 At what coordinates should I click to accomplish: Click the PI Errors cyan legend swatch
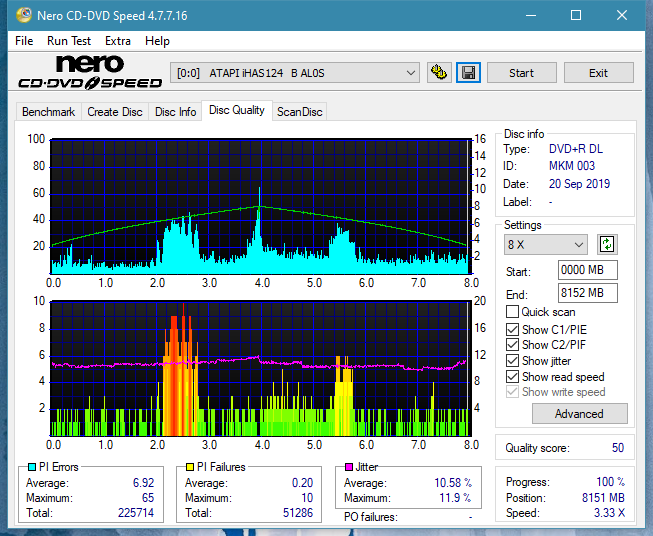pos(32,467)
